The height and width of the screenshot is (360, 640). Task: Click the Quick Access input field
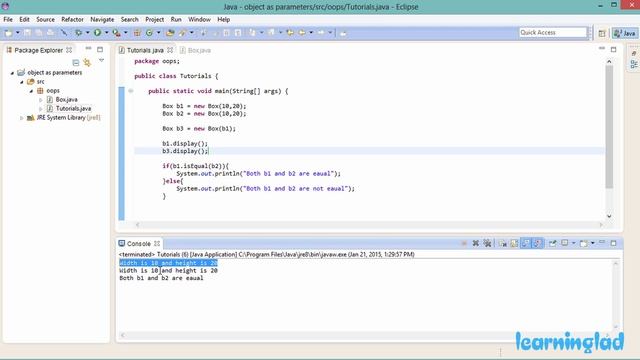(x=553, y=33)
